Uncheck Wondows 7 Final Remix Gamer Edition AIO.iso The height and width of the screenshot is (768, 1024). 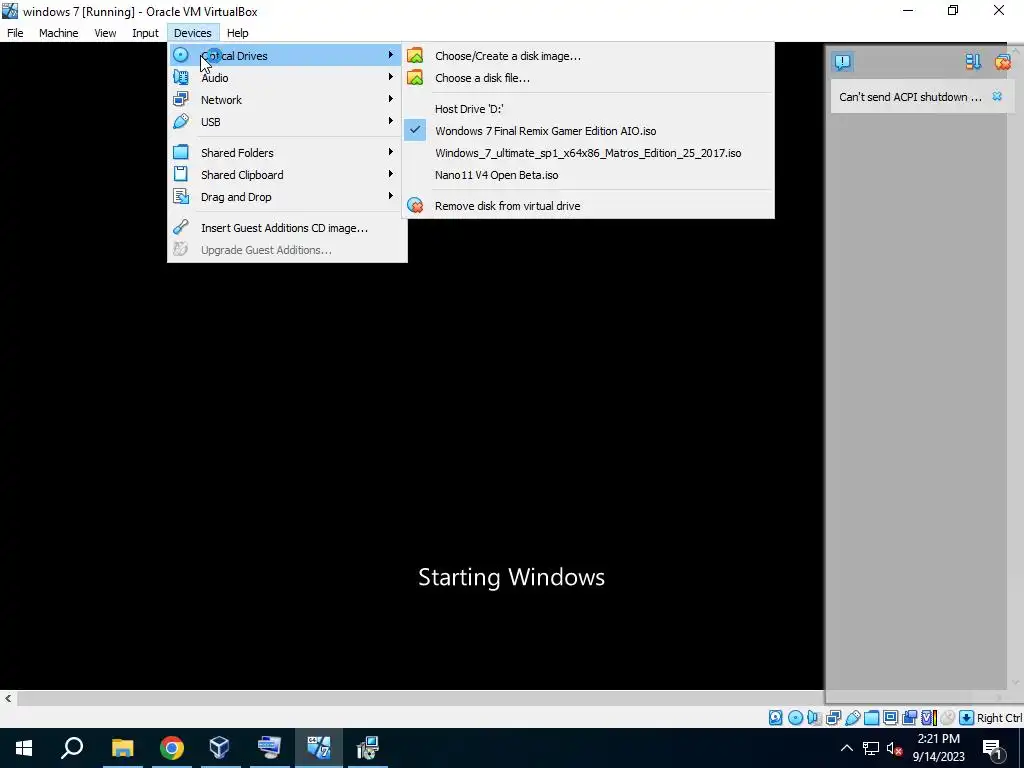[x=588, y=131]
